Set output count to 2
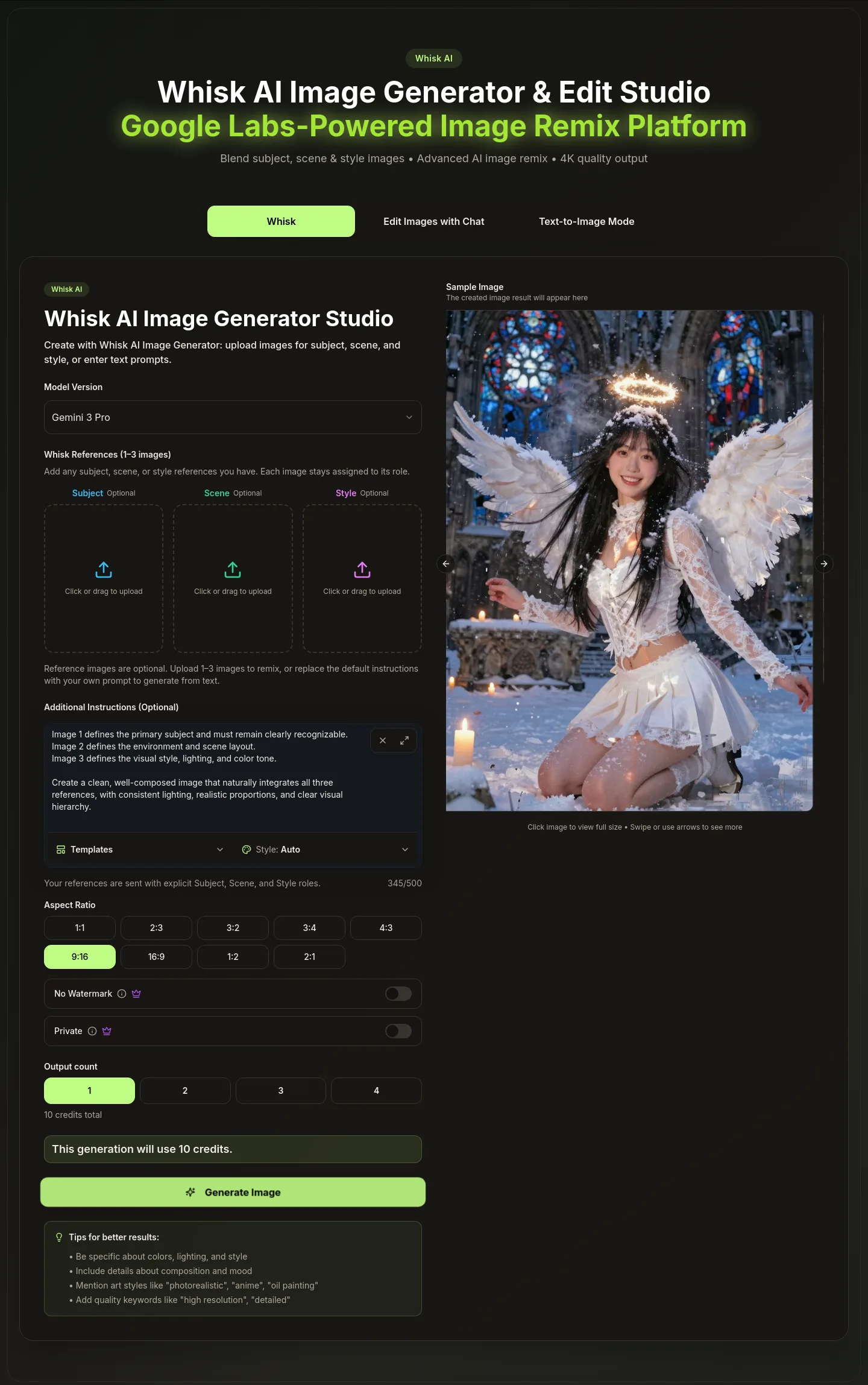 coord(185,1091)
